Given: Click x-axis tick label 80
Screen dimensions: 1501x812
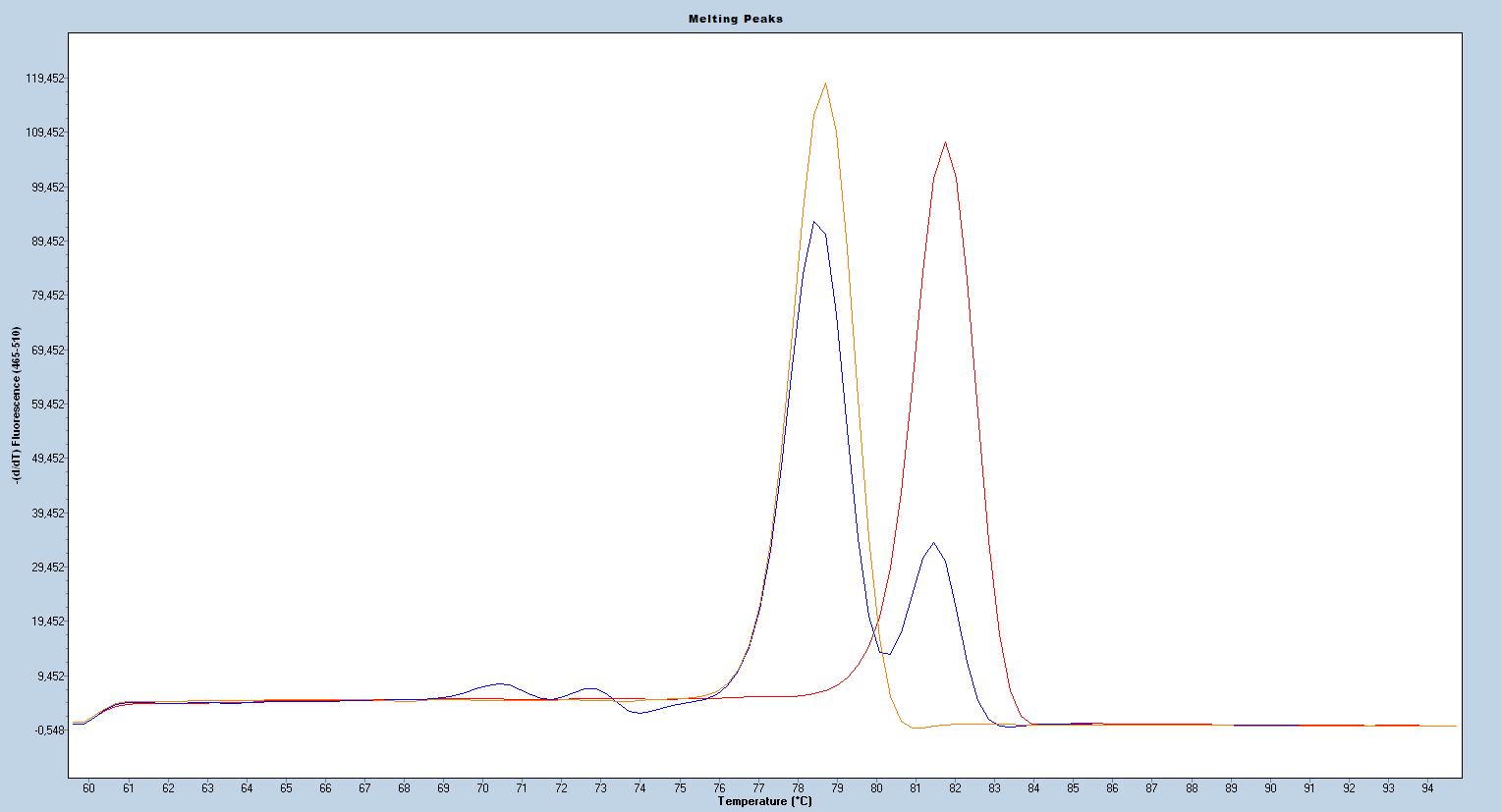Looking at the screenshot, I should [x=876, y=788].
